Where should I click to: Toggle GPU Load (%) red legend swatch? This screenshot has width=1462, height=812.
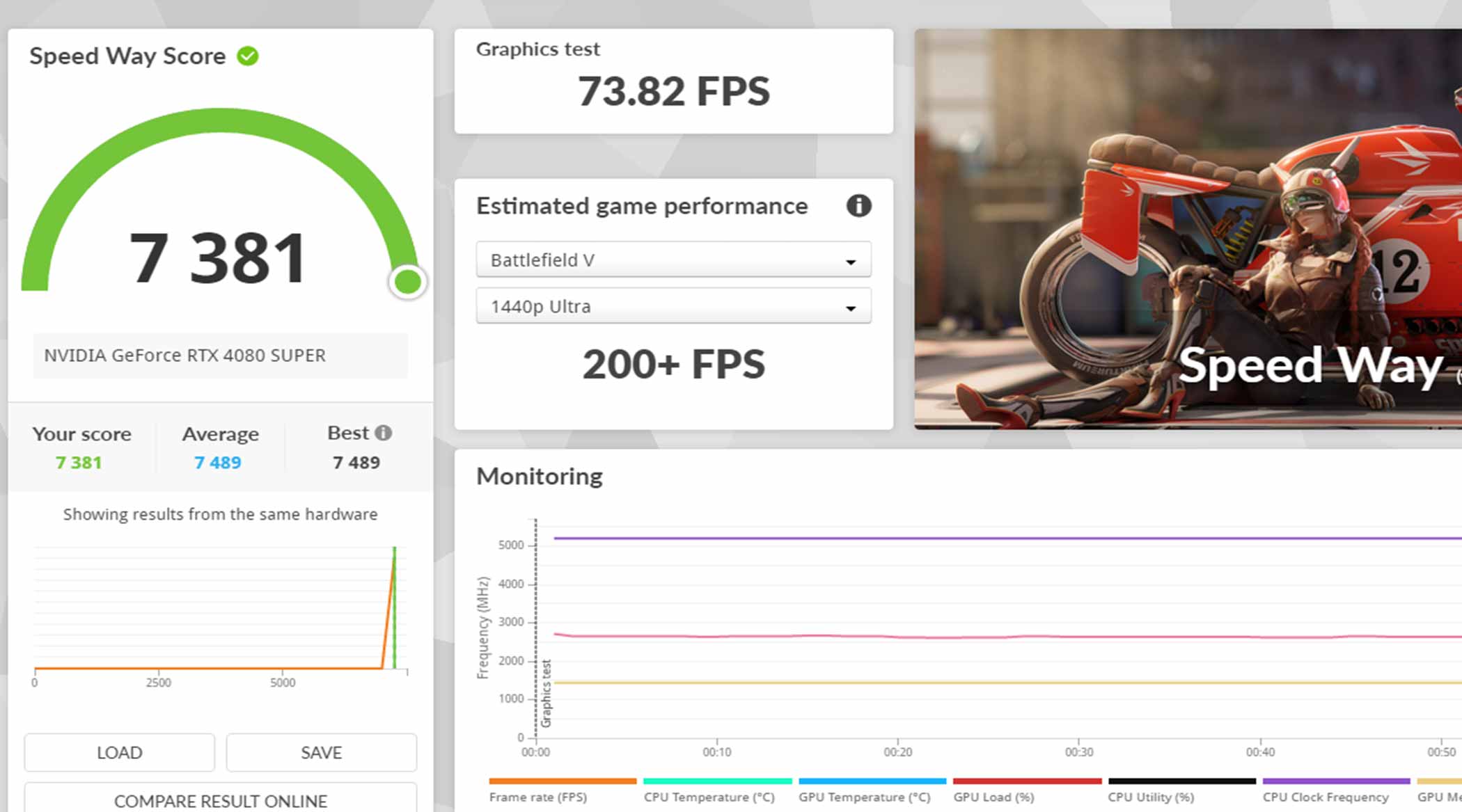[1028, 781]
